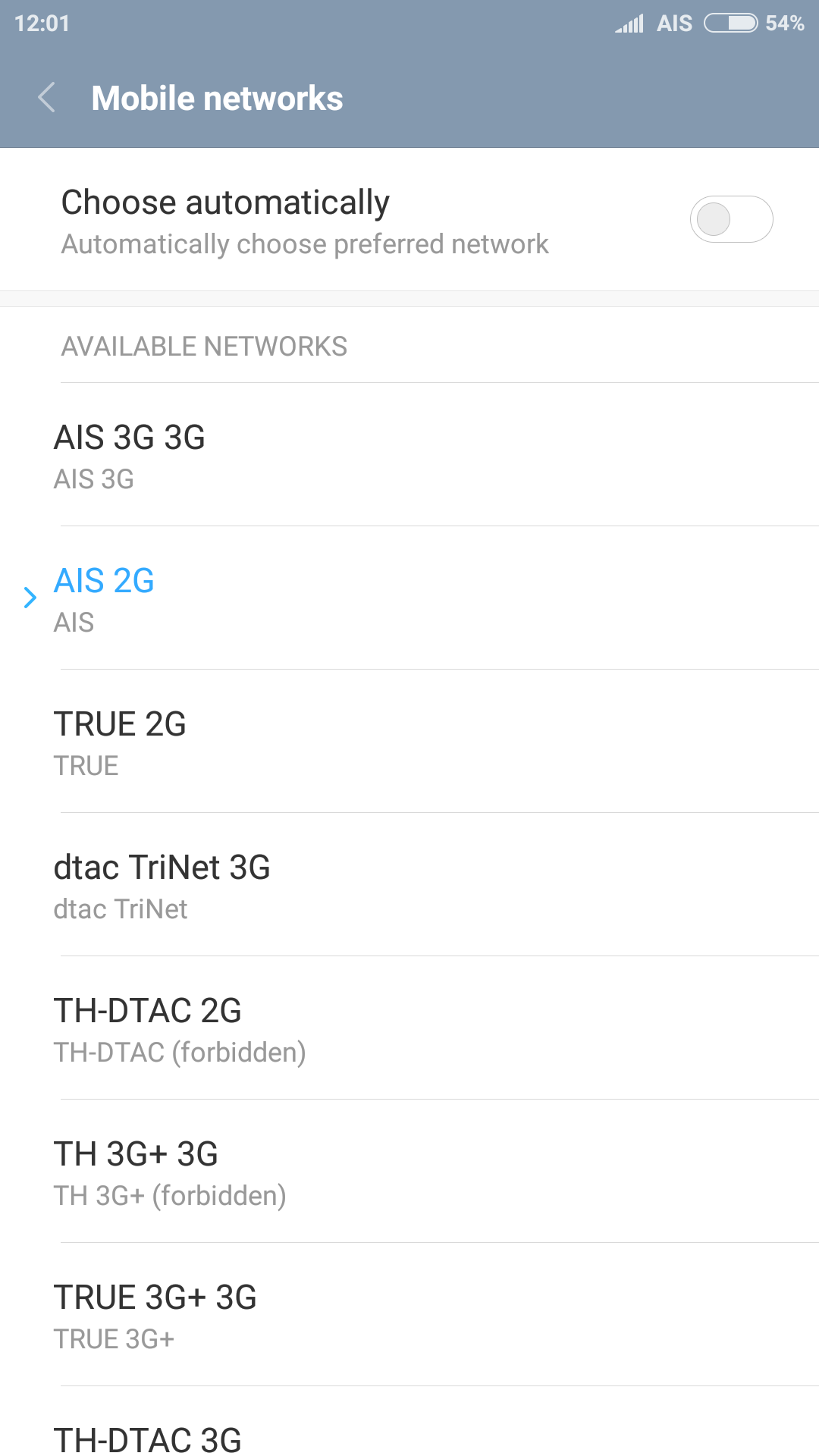Tap the TH-DTAC 3G network entry
Image resolution: width=819 pixels, height=1456 pixels.
409,1437
